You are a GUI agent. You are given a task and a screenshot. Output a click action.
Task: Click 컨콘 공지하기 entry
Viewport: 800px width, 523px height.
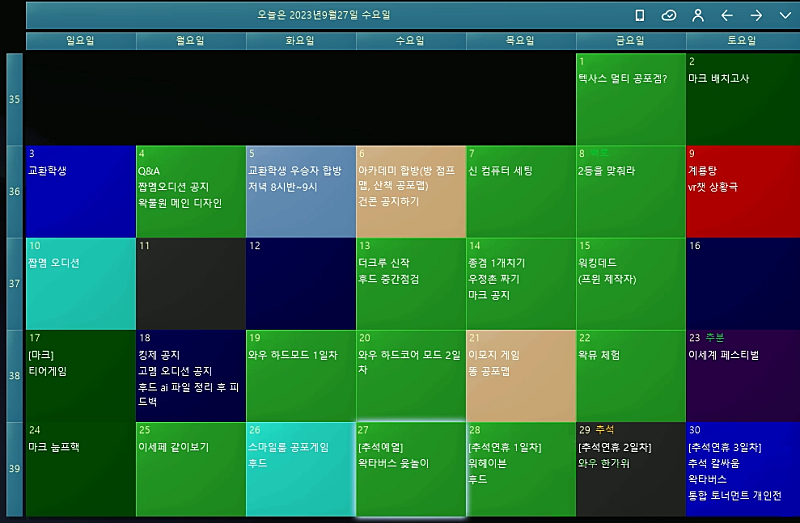point(388,202)
